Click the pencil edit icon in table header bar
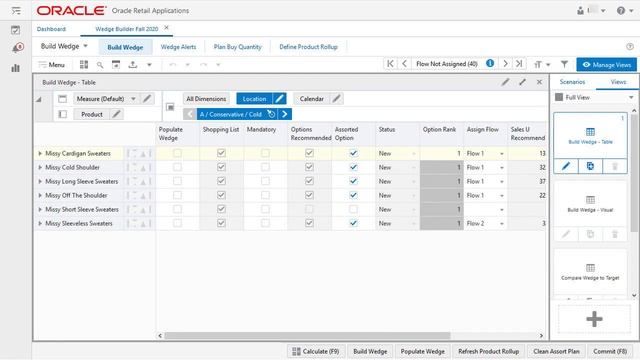This screenshot has width=640, height=360. [x=505, y=82]
